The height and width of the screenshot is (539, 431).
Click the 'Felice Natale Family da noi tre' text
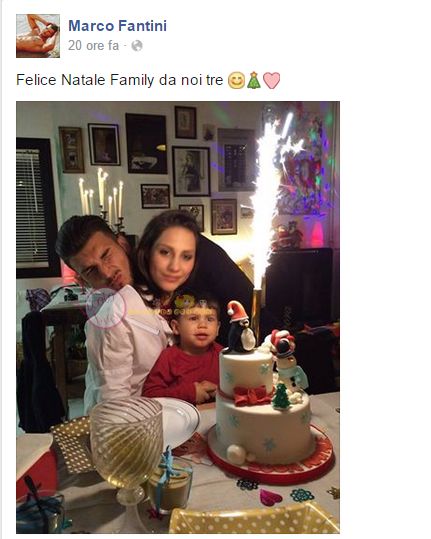tap(120, 80)
